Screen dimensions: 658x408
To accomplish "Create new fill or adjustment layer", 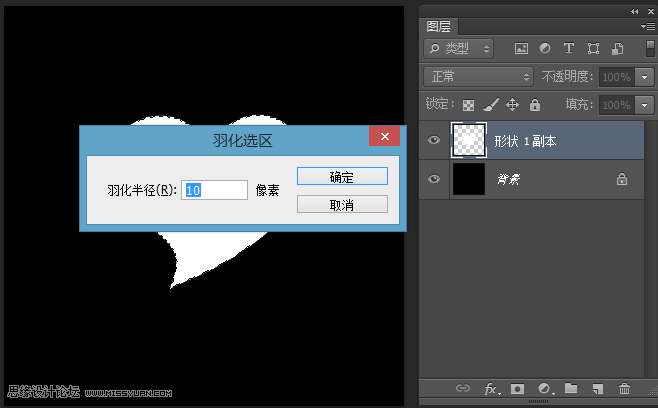I will click(x=545, y=389).
